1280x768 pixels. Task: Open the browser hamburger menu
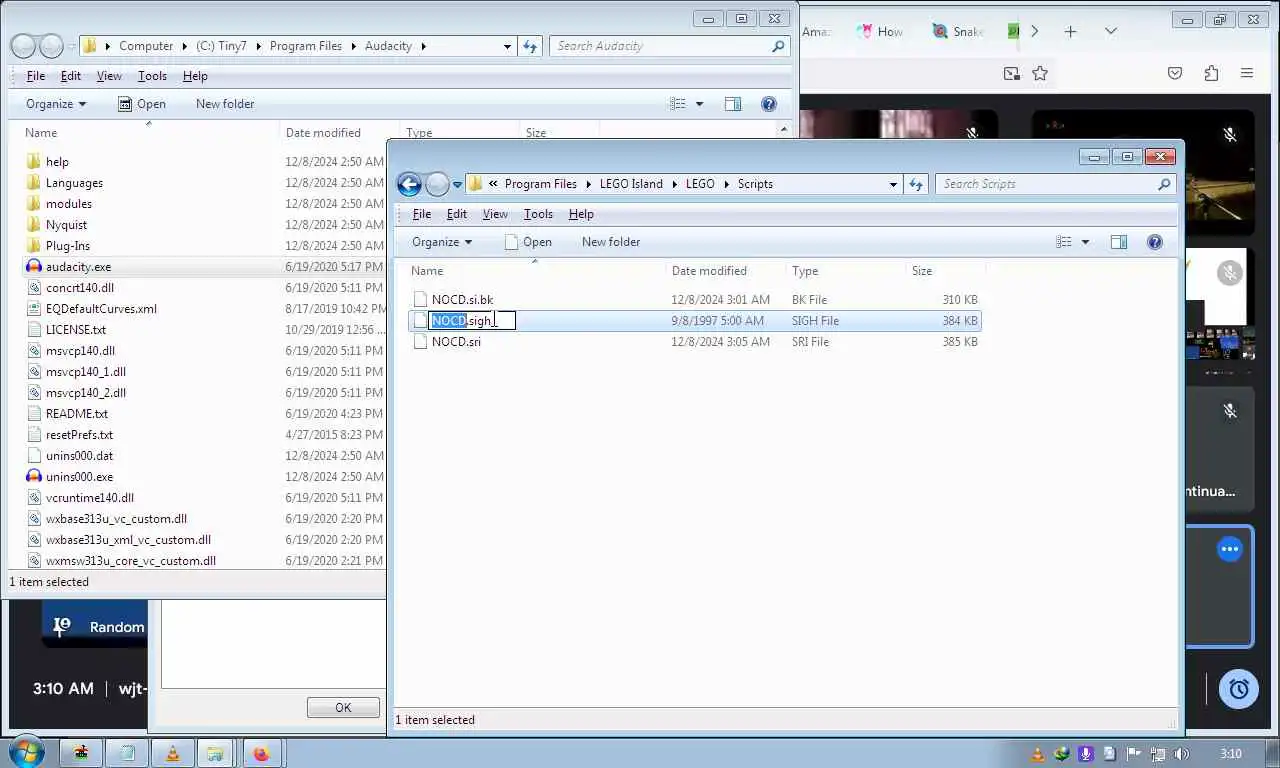[1247, 73]
